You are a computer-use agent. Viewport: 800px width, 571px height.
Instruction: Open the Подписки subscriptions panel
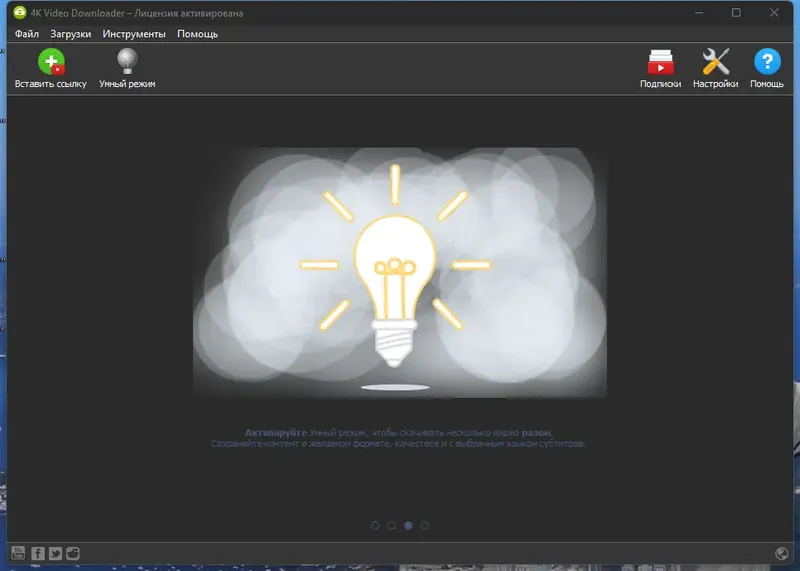(660, 68)
